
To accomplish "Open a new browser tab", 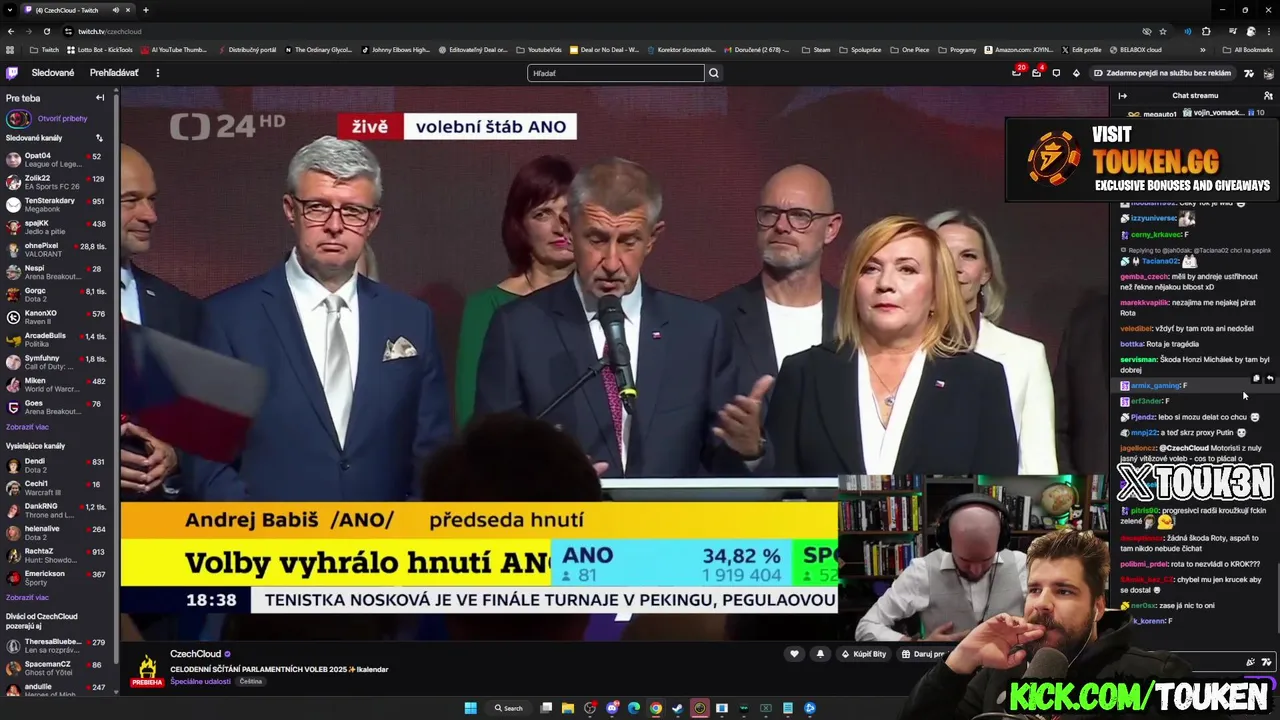I will 146,10.
